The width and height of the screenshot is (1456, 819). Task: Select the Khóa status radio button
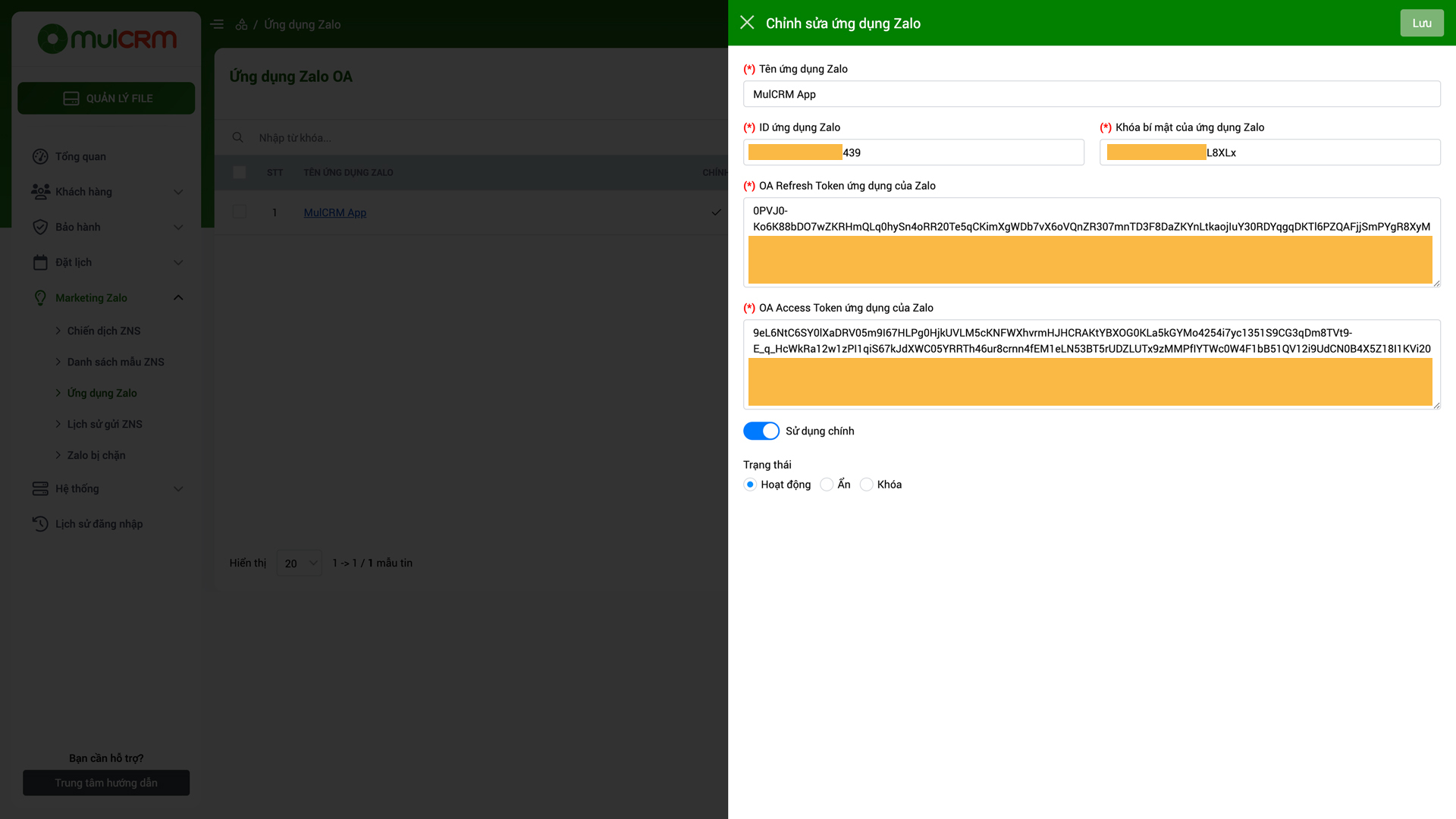pos(866,485)
